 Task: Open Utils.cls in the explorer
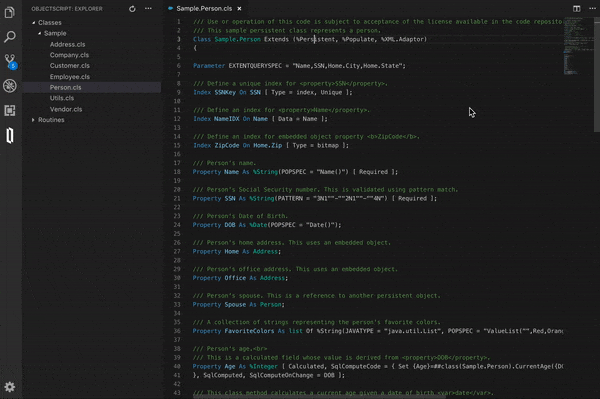point(62,98)
